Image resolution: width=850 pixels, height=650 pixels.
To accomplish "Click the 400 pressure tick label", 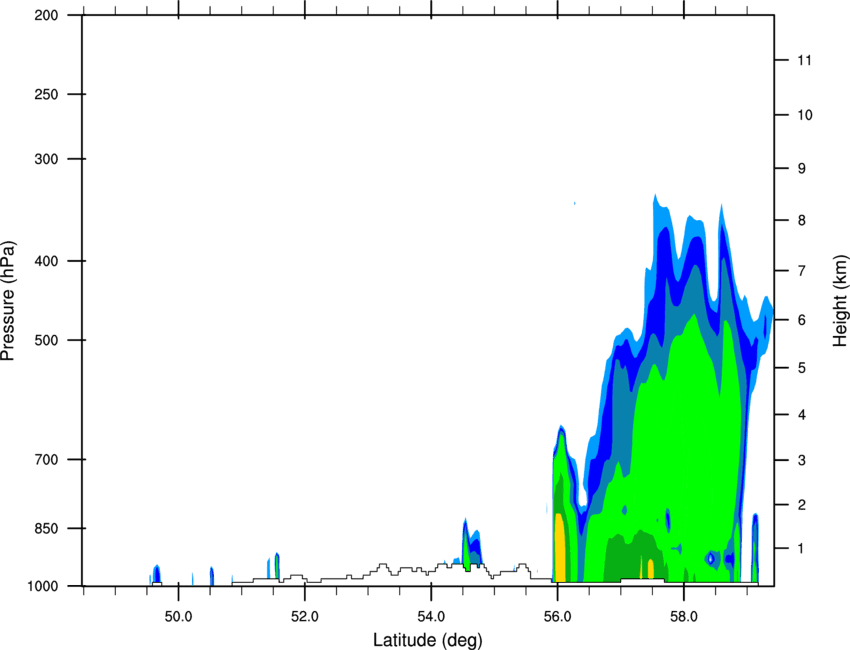I will [46, 261].
